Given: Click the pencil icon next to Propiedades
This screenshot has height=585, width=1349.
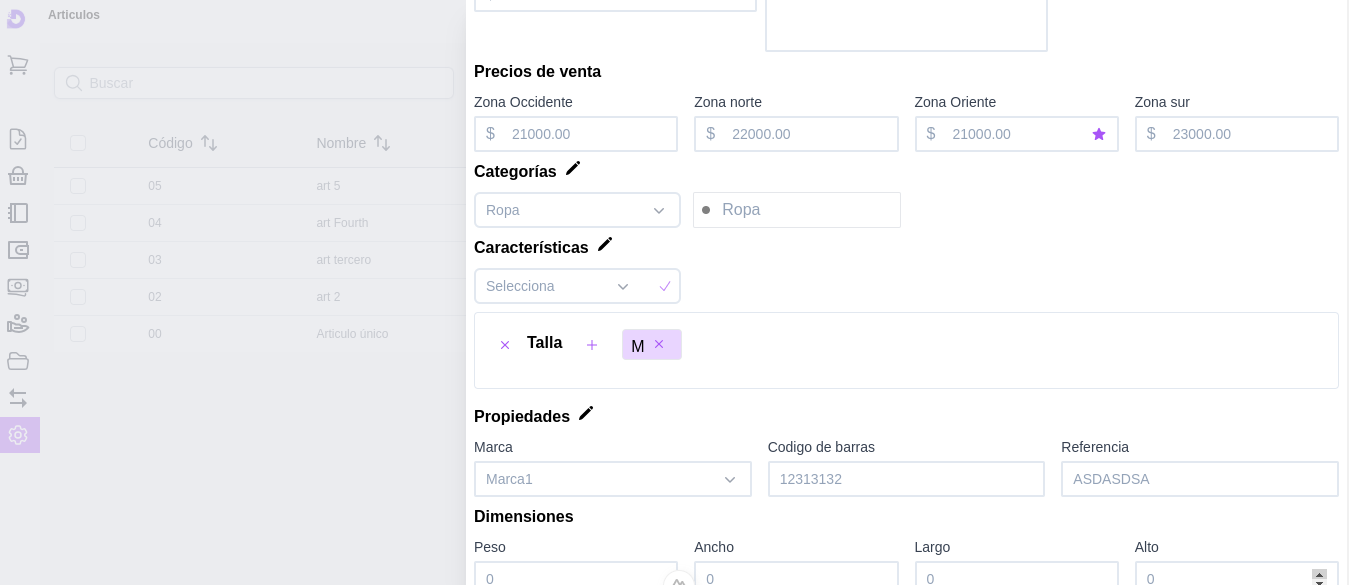Looking at the screenshot, I should (586, 414).
